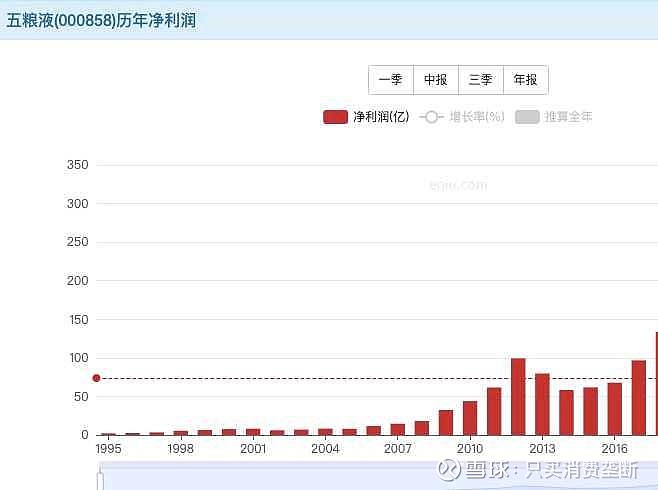Click the red dot on the dashed average line

97,378
